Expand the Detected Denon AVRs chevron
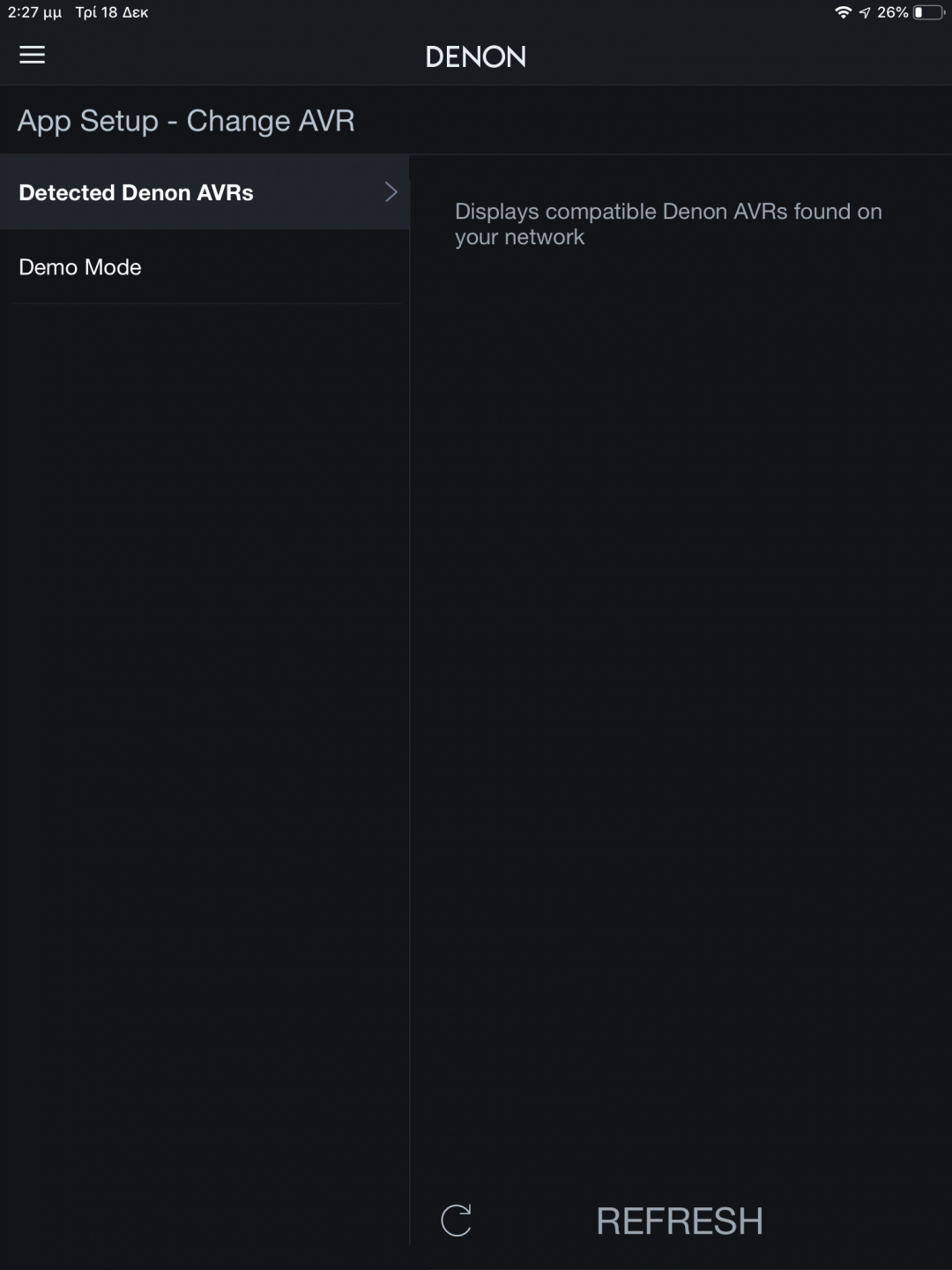The height and width of the screenshot is (1270, 952). (x=391, y=192)
